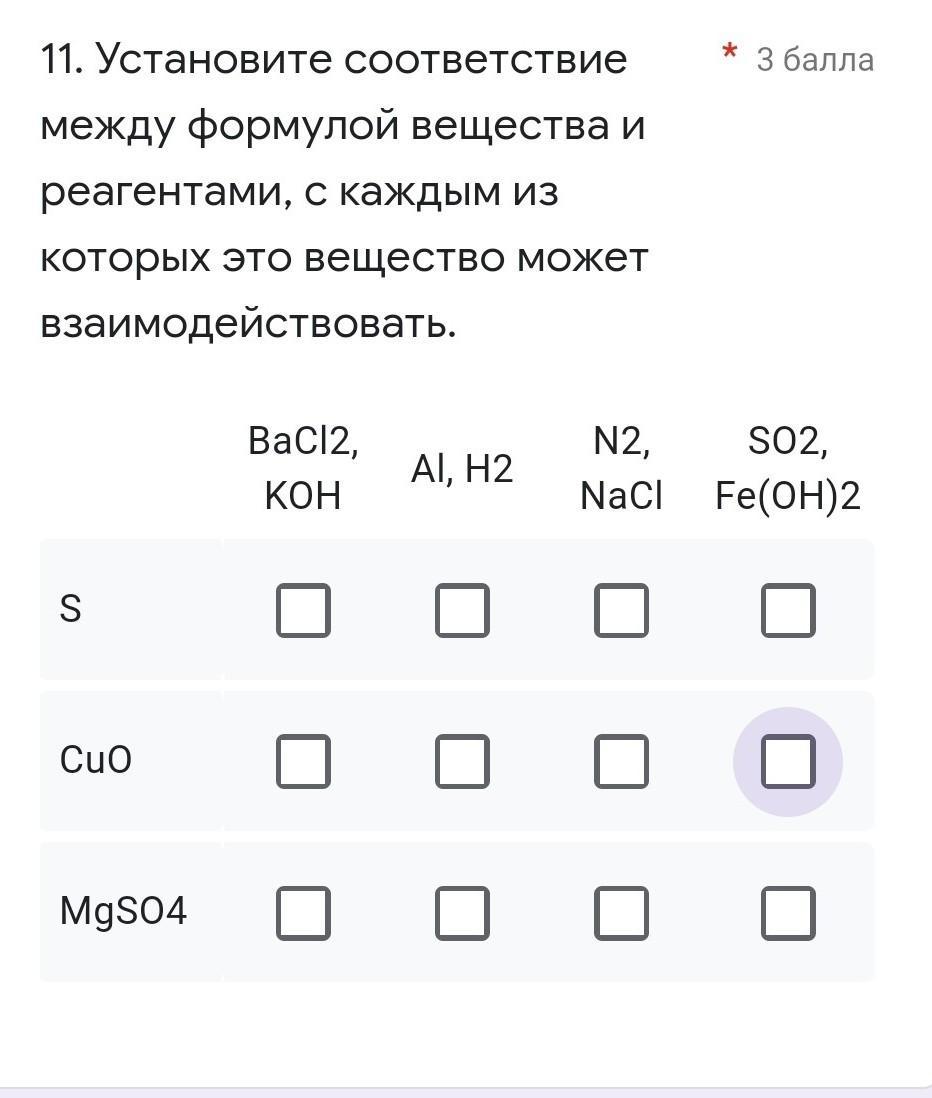Viewport: 932px width, 1098px height.
Task: Check S row under BaCl2, KOH column
Action: tap(303, 610)
